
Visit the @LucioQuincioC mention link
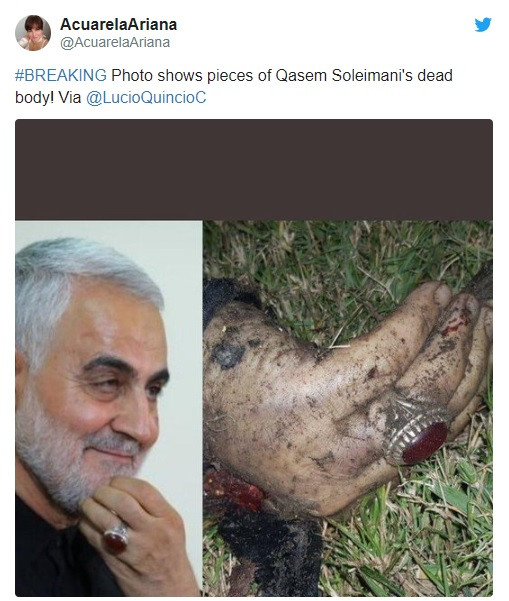[x=146, y=97]
